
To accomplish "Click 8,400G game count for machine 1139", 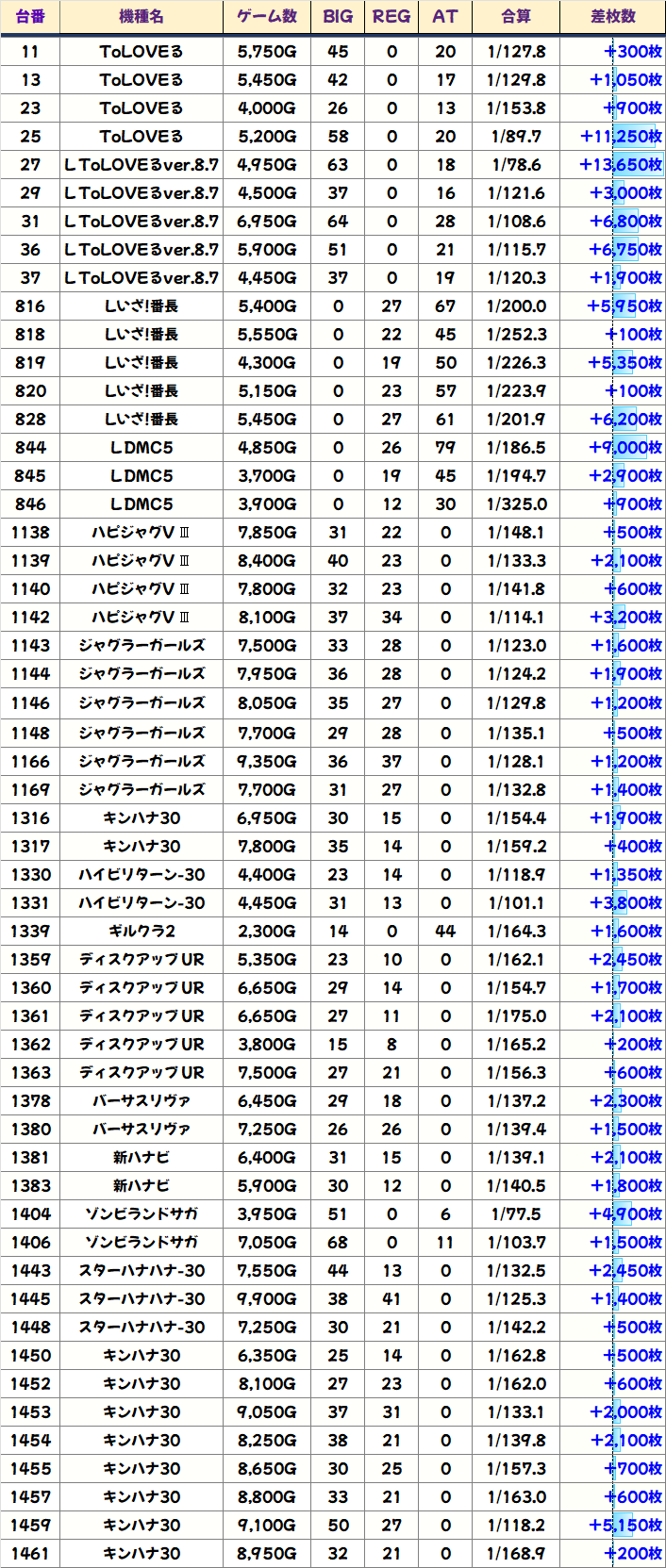I will click(267, 561).
